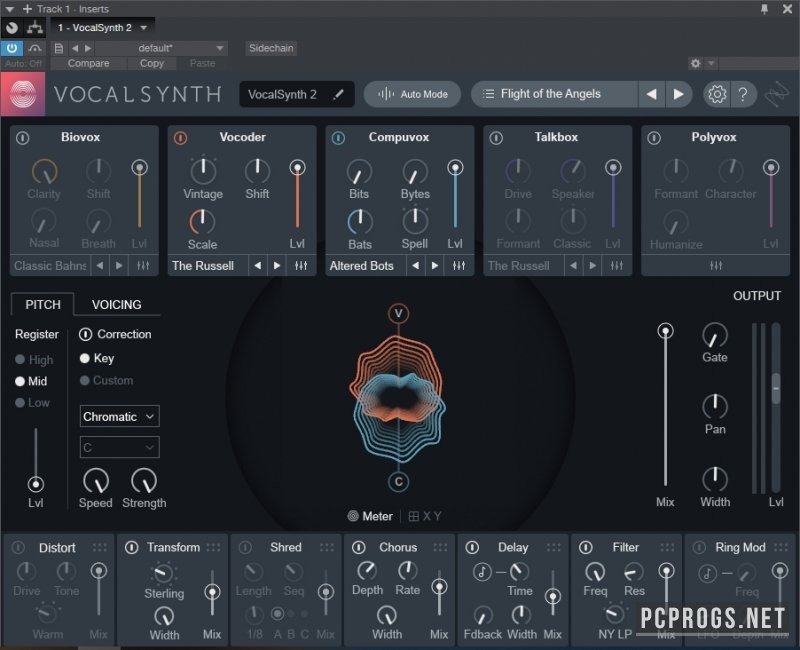This screenshot has height=650, width=800.
Task: Click the host Copy button
Action: (x=152, y=63)
